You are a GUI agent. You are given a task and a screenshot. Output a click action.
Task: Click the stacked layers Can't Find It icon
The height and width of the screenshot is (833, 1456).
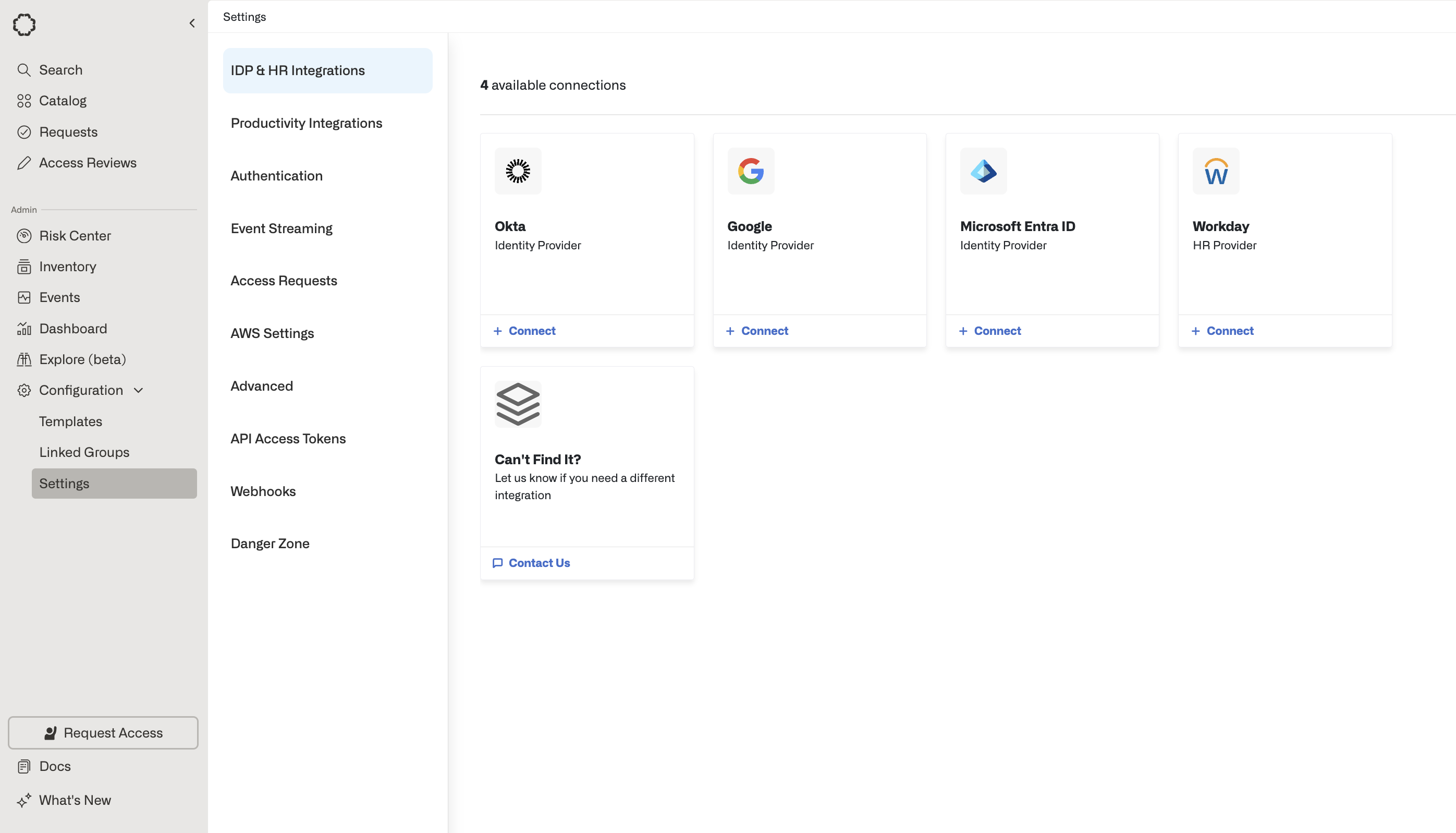click(517, 404)
